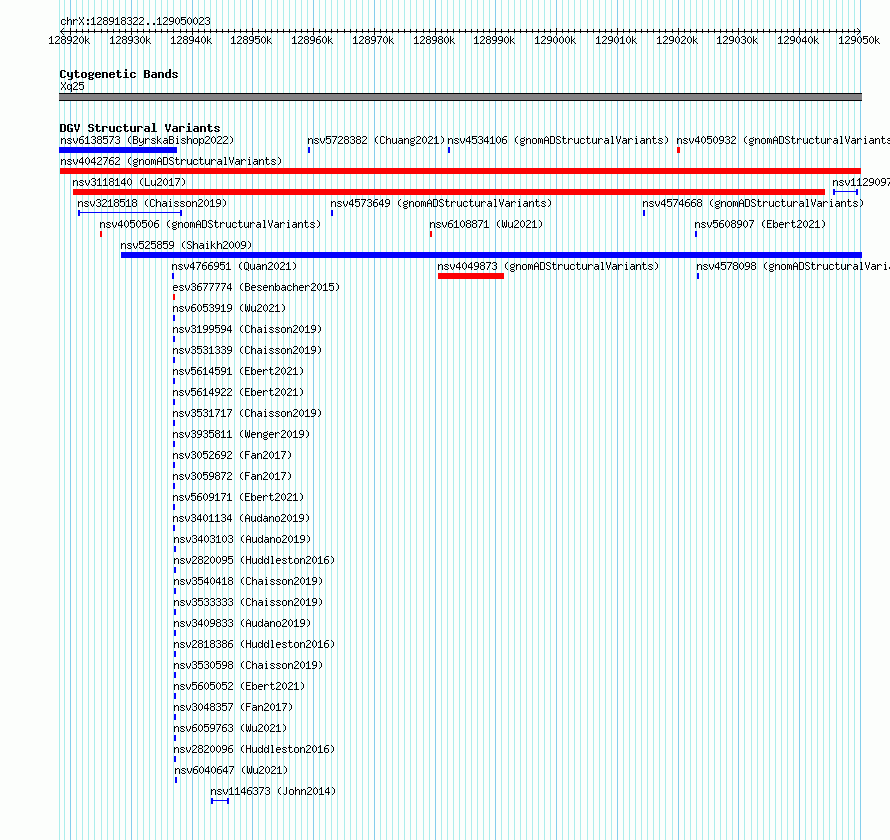890x840 pixels.
Task: Open nsv4573649 (gnomADStructuralVariants) label
Action: pyautogui.click(x=441, y=203)
